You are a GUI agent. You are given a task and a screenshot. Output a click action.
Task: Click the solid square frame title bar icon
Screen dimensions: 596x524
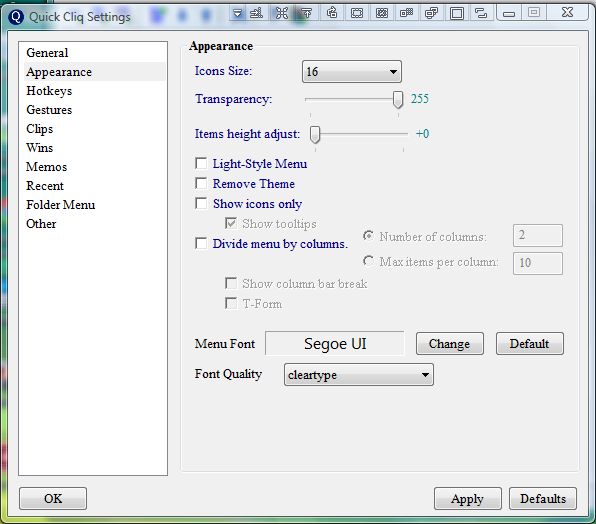pos(456,14)
